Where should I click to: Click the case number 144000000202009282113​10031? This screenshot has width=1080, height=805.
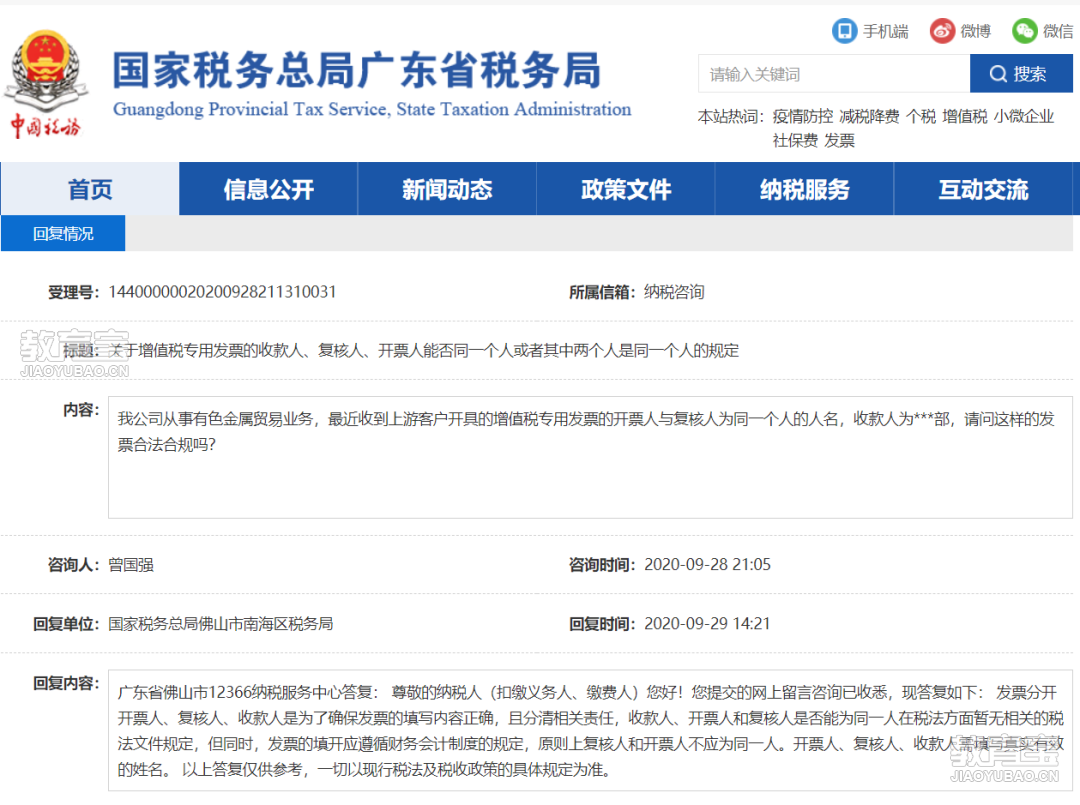(222, 292)
